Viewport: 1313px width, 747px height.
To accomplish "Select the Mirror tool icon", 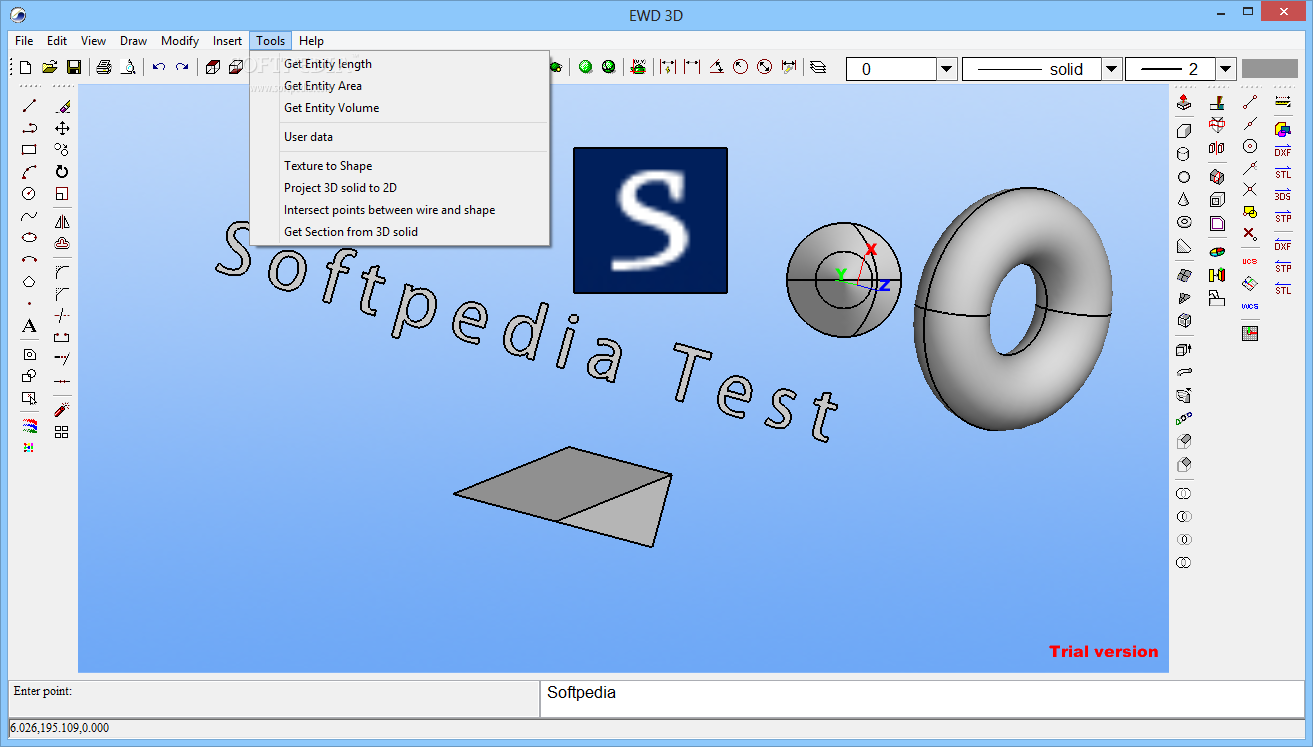I will point(62,222).
